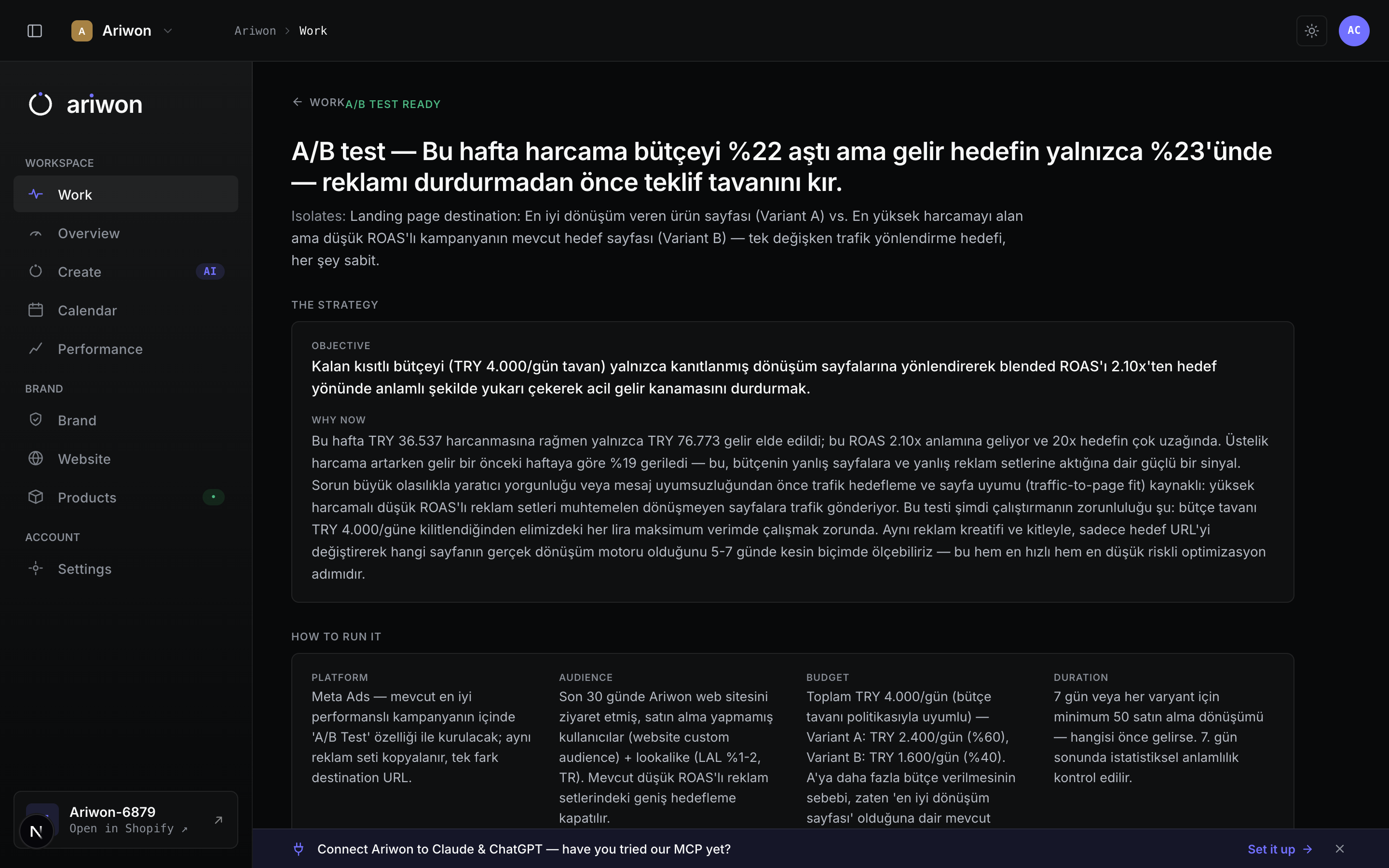
Task: Click the Create spinner icon
Action: click(36, 271)
